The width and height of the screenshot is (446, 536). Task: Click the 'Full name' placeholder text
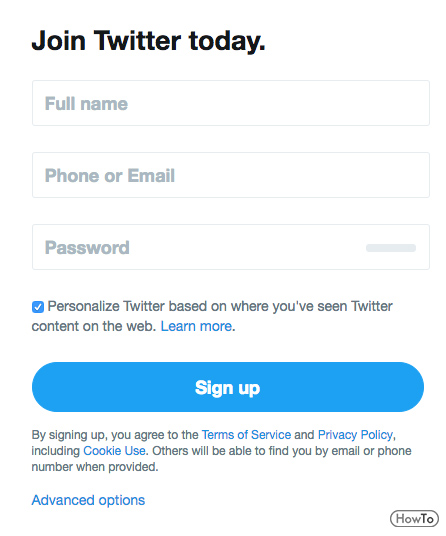86,104
